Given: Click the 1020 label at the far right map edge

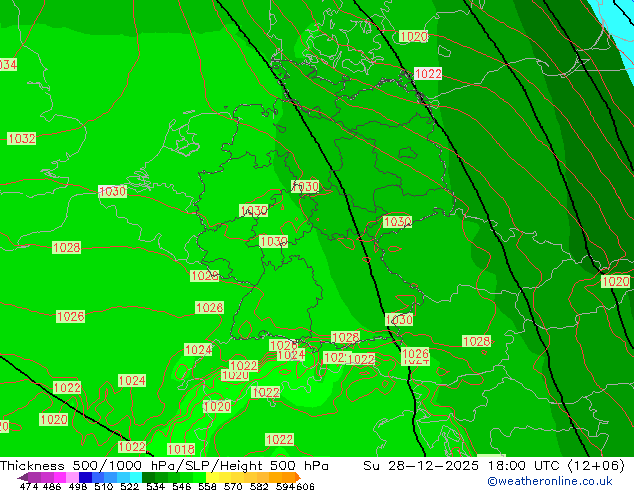Looking at the screenshot, I should click(x=615, y=281).
